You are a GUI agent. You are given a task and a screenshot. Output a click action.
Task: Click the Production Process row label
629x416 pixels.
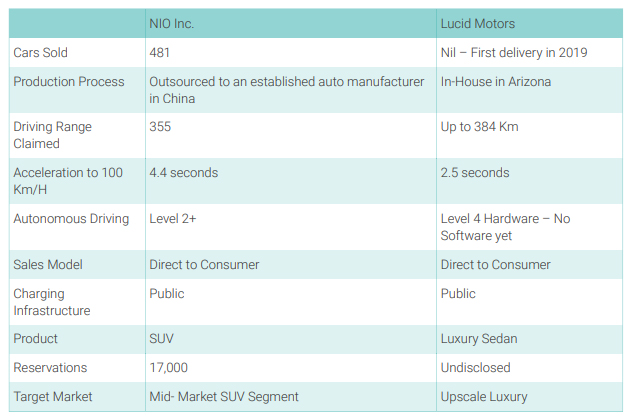(x=69, y=81)
